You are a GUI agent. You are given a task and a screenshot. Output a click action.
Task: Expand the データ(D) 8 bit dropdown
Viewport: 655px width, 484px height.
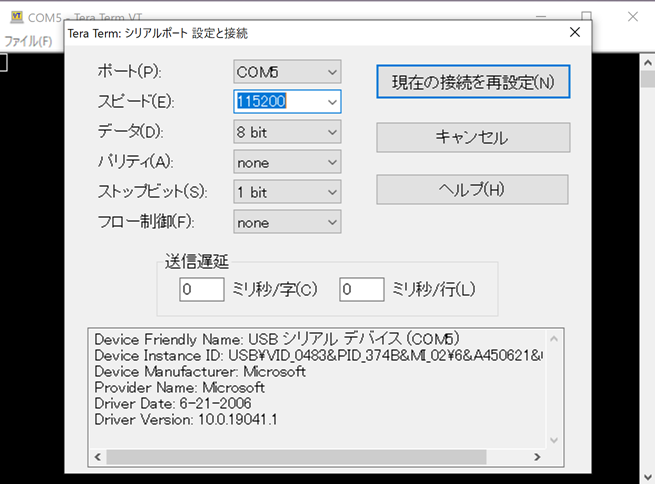287,132
